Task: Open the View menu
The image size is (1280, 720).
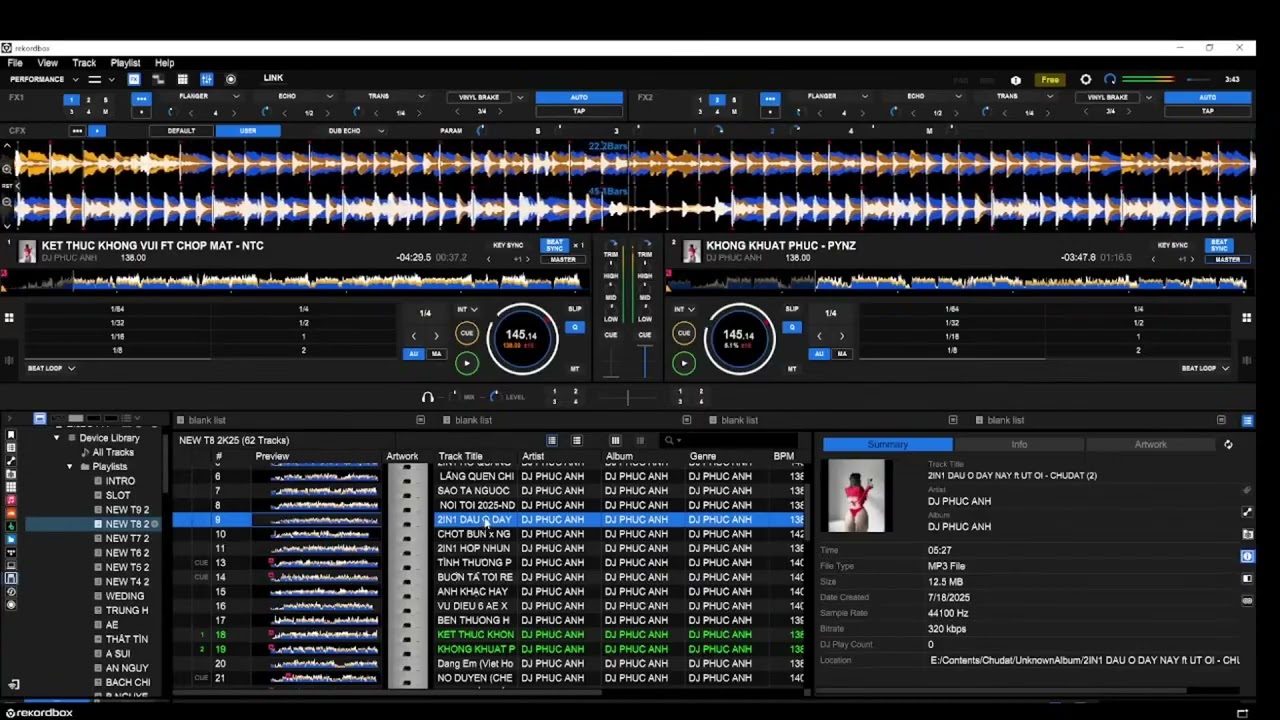Action: 47,63
